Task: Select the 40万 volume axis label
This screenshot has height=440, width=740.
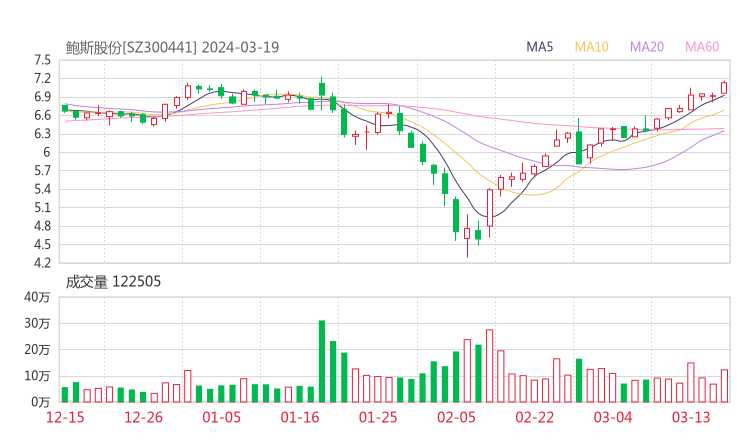Action: (x=39, y=297)
